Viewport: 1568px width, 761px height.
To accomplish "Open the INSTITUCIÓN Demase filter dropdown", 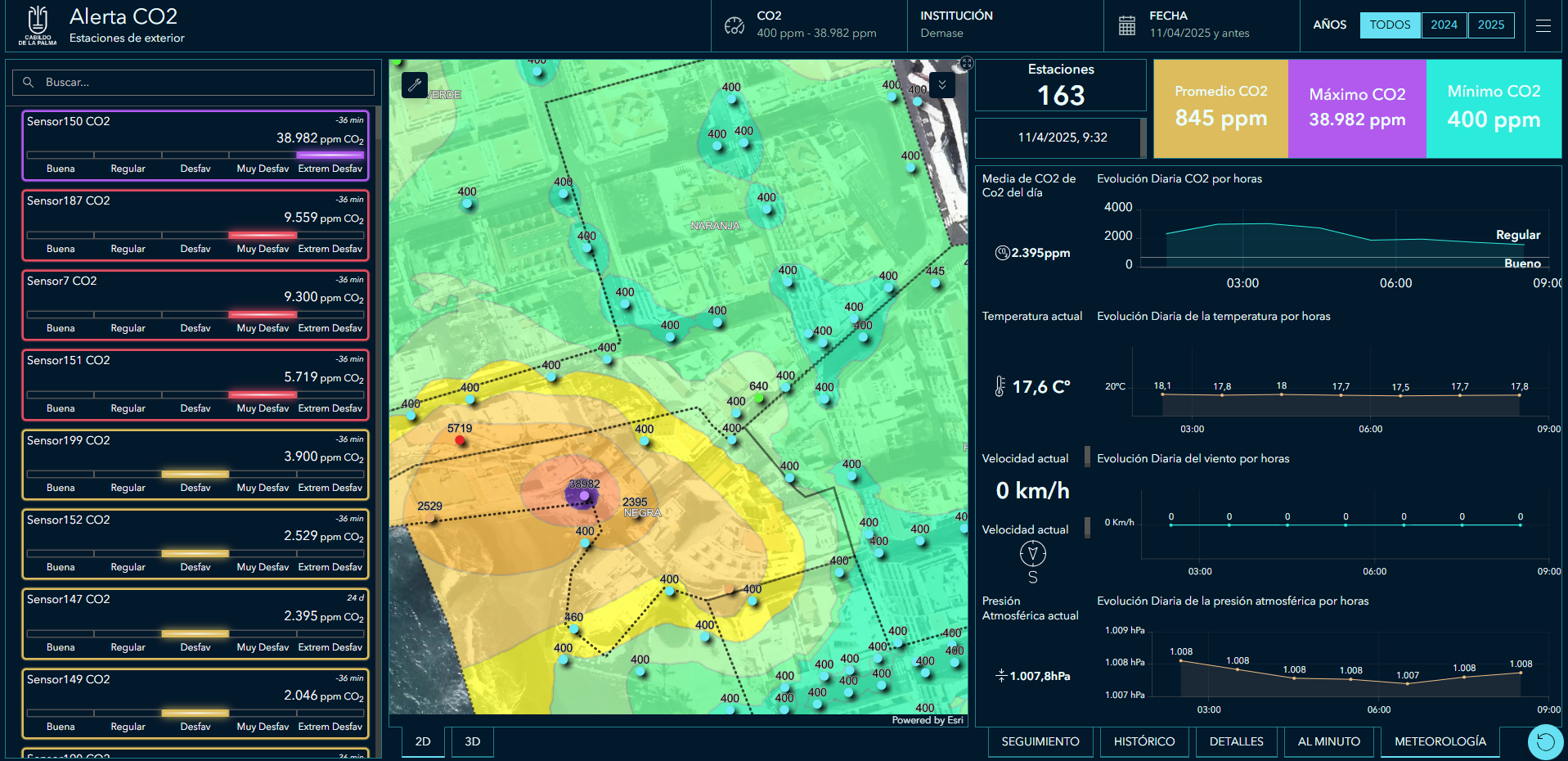I will click(x=1005, y=25).
